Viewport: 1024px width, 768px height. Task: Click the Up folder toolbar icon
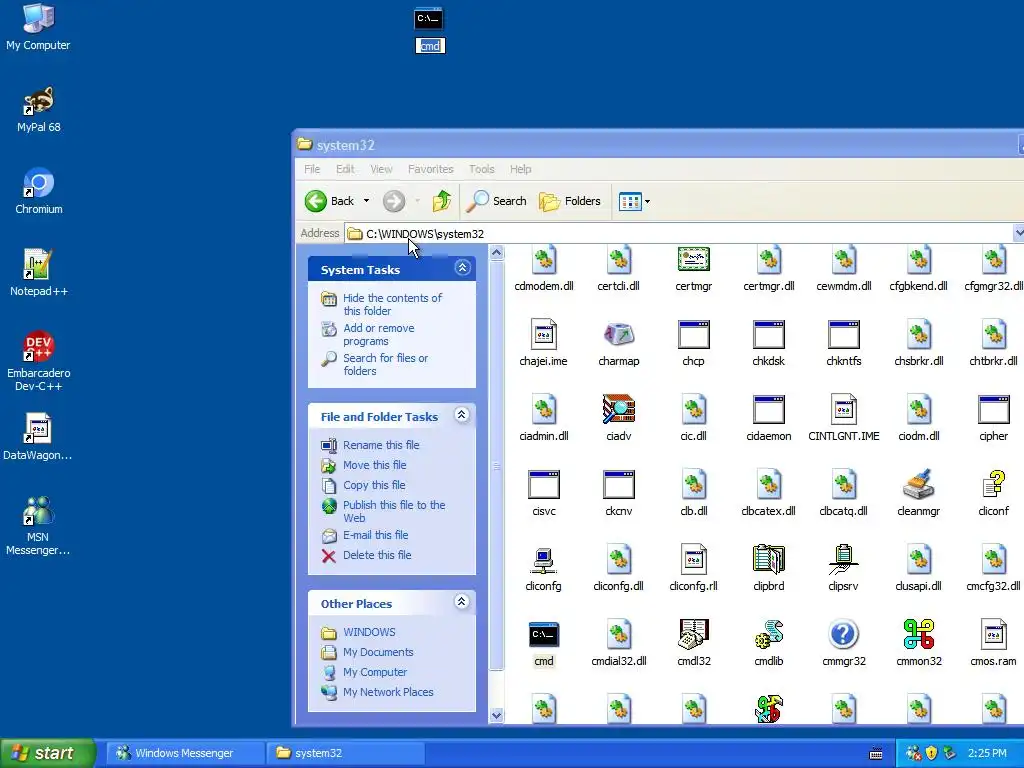[x=442, y=201]
